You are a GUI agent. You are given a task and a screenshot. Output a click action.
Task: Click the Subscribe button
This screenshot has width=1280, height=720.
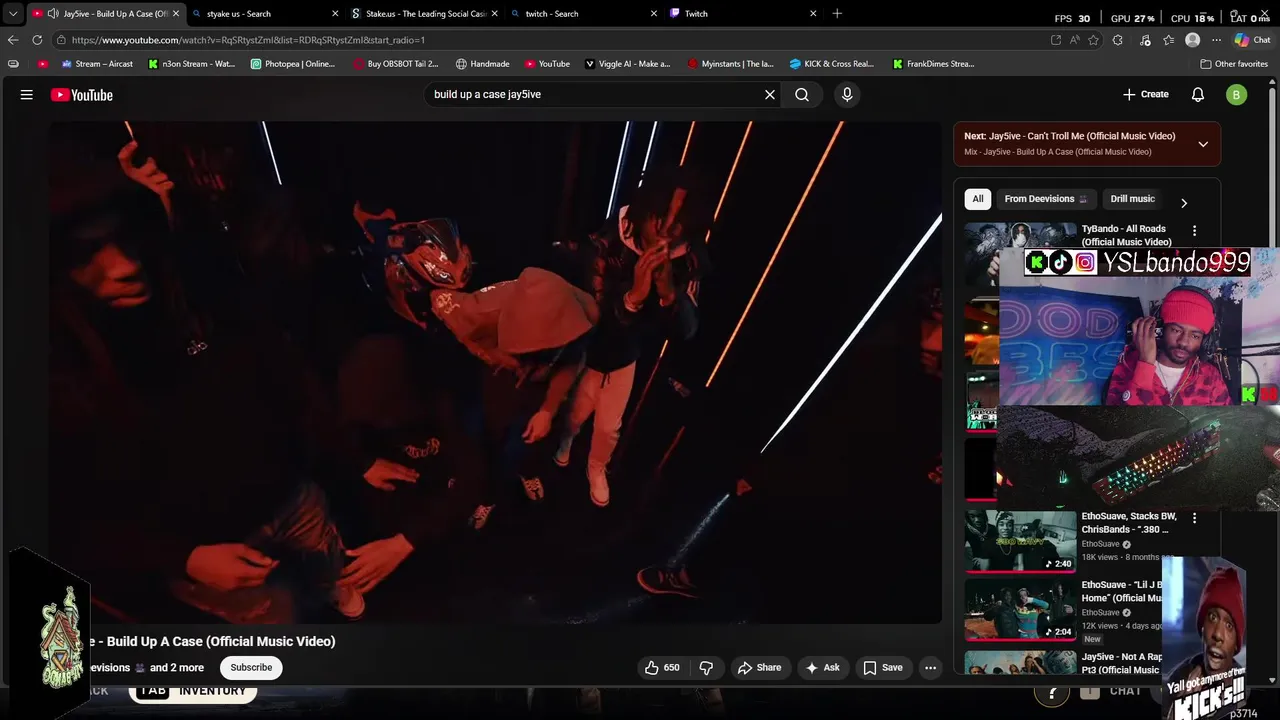251,667
